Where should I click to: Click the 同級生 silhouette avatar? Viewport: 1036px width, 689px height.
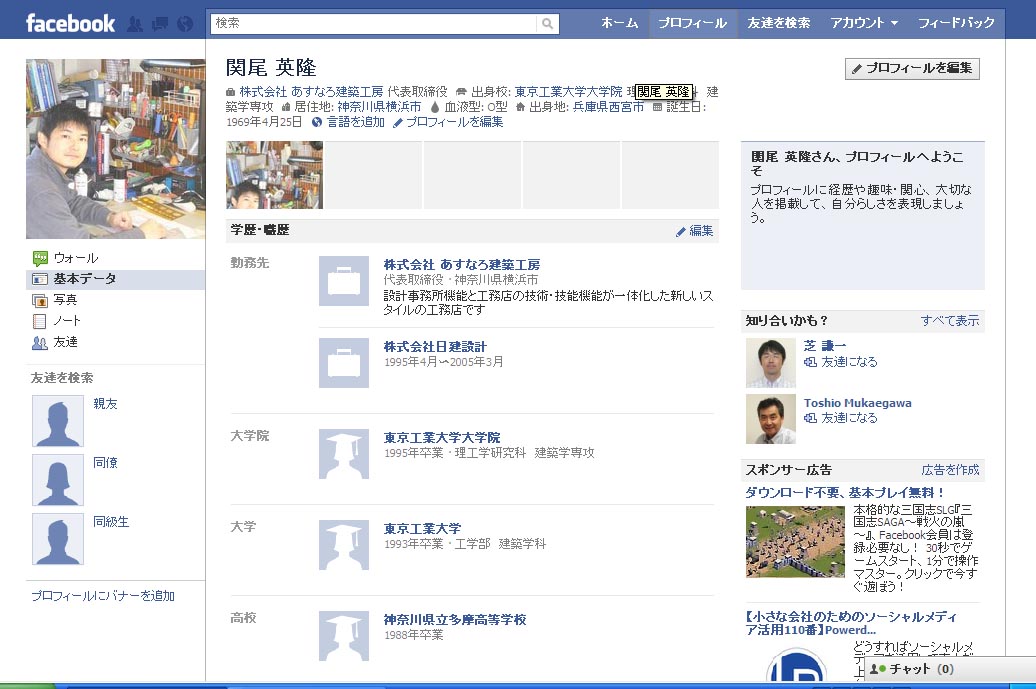(x=58, y=539)
